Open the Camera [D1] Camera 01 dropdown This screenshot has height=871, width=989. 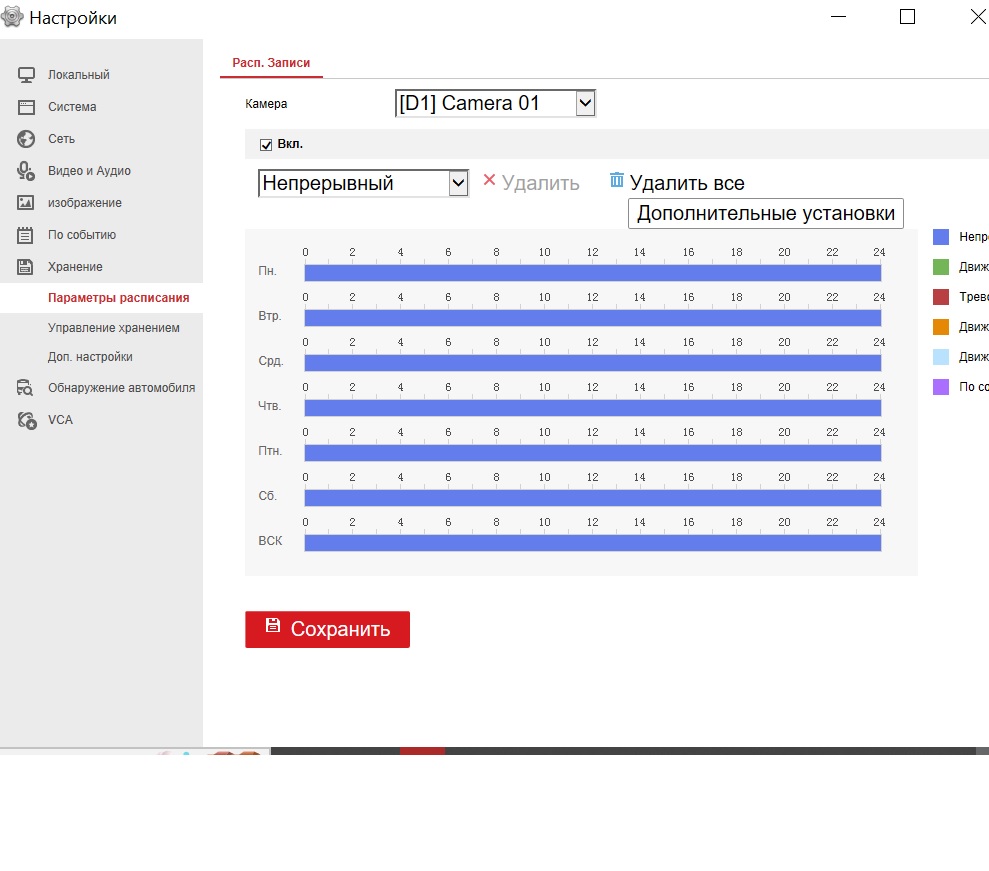[x=496, y=103]
